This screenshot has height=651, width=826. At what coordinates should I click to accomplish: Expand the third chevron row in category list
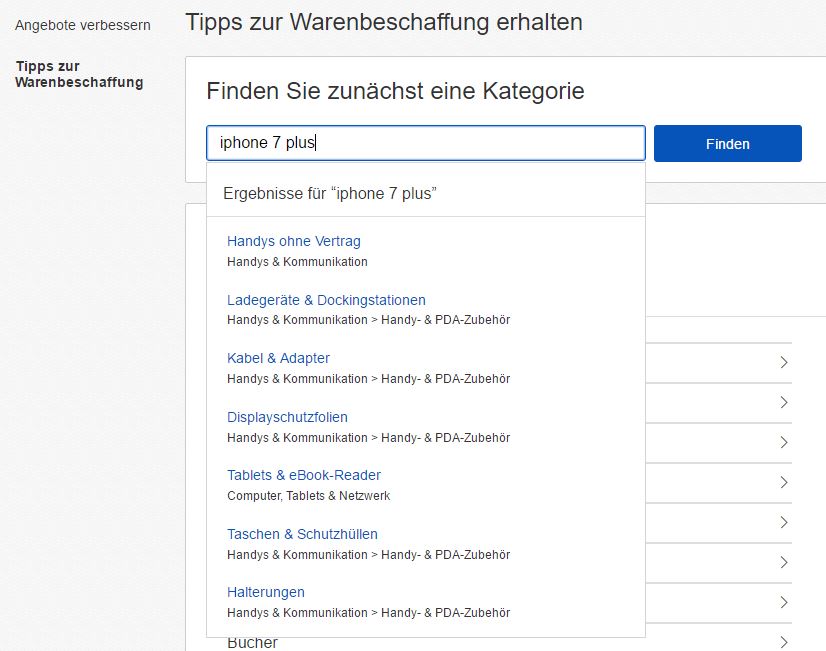pos(784,442)
